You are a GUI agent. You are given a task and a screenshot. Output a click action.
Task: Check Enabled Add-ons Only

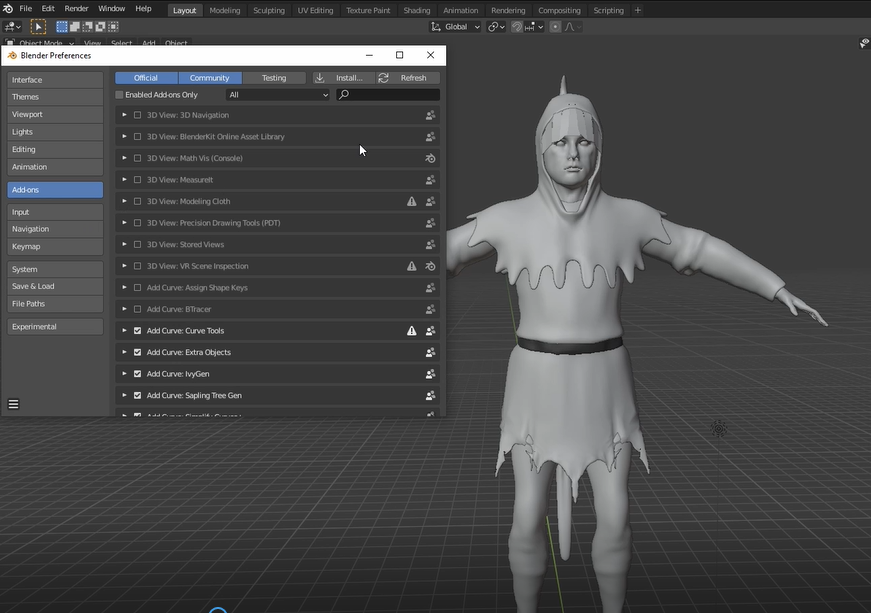(x=118, y=94)
